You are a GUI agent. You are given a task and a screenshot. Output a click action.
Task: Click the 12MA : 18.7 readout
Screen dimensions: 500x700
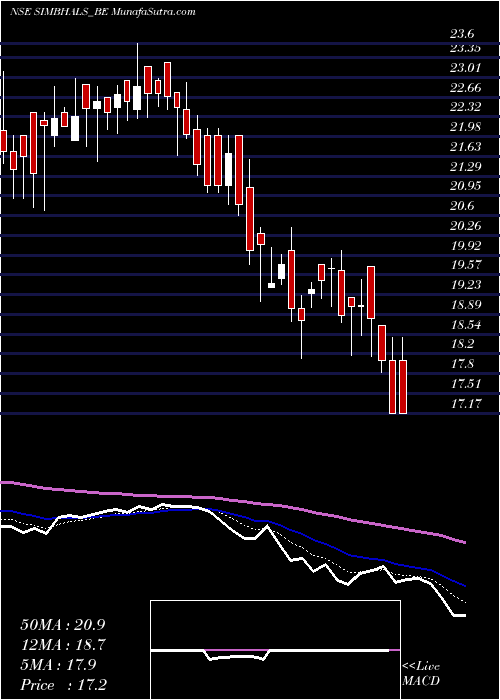[x=63, y=645]
